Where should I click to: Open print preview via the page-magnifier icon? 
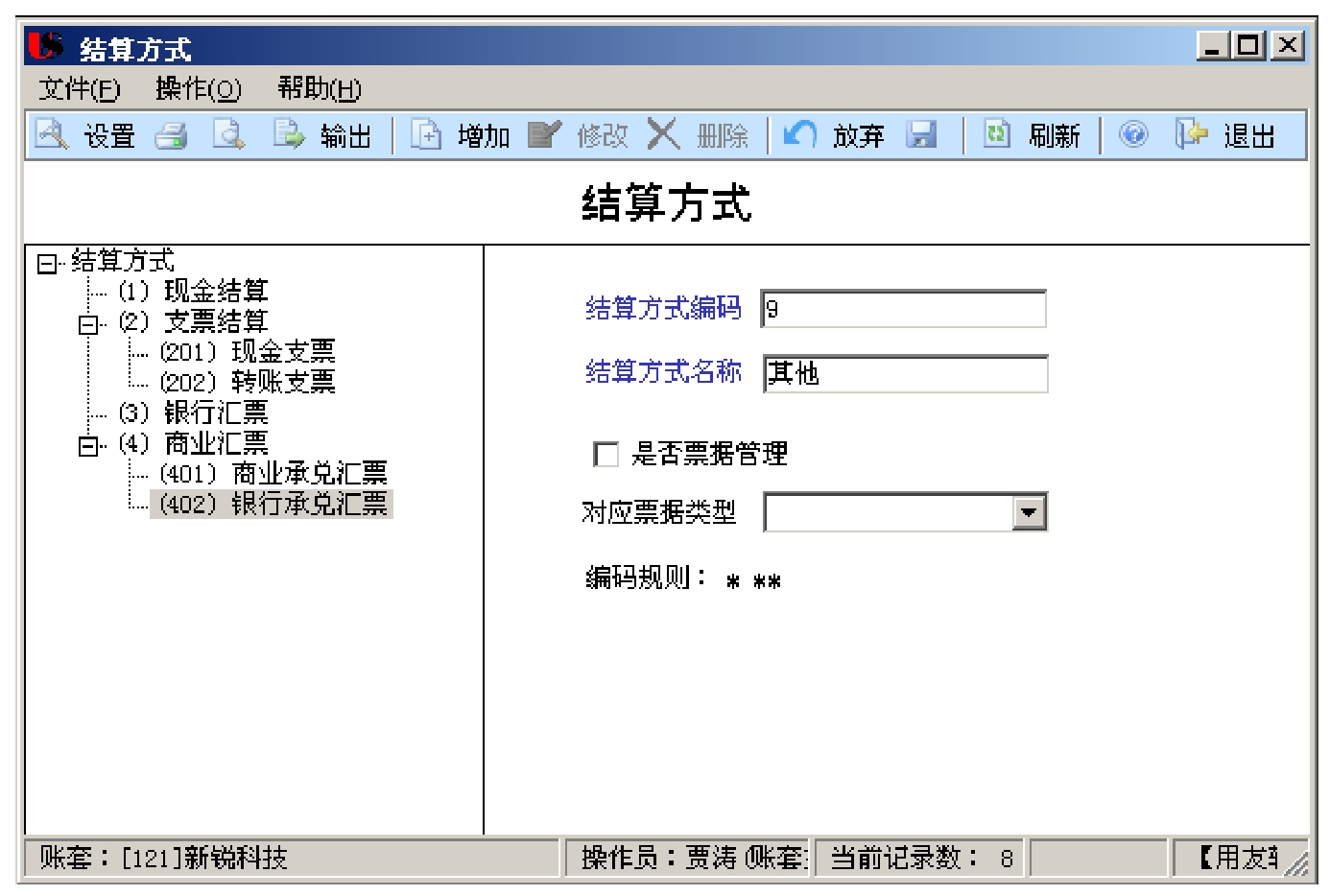(229, 135)
